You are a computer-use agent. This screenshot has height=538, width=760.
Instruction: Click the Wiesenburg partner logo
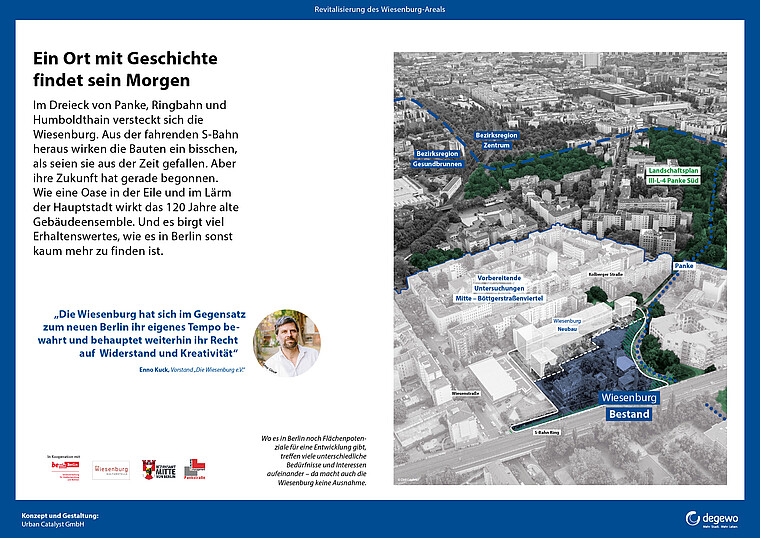point(111,470)
